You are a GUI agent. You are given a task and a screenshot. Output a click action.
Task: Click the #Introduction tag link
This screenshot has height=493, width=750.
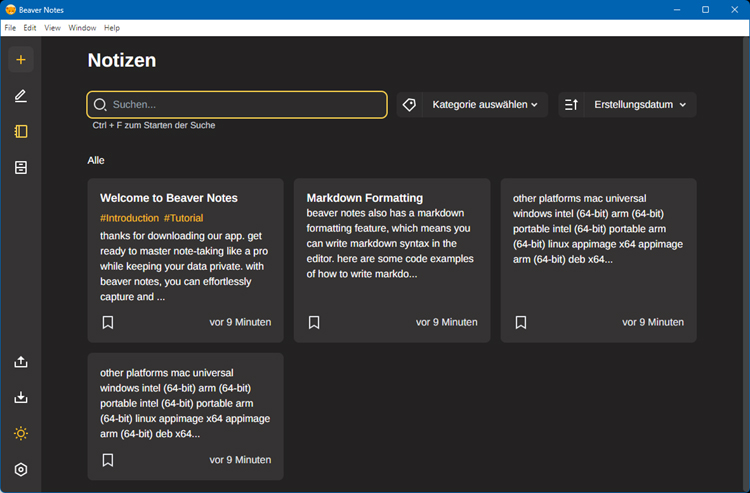(129, 218)
